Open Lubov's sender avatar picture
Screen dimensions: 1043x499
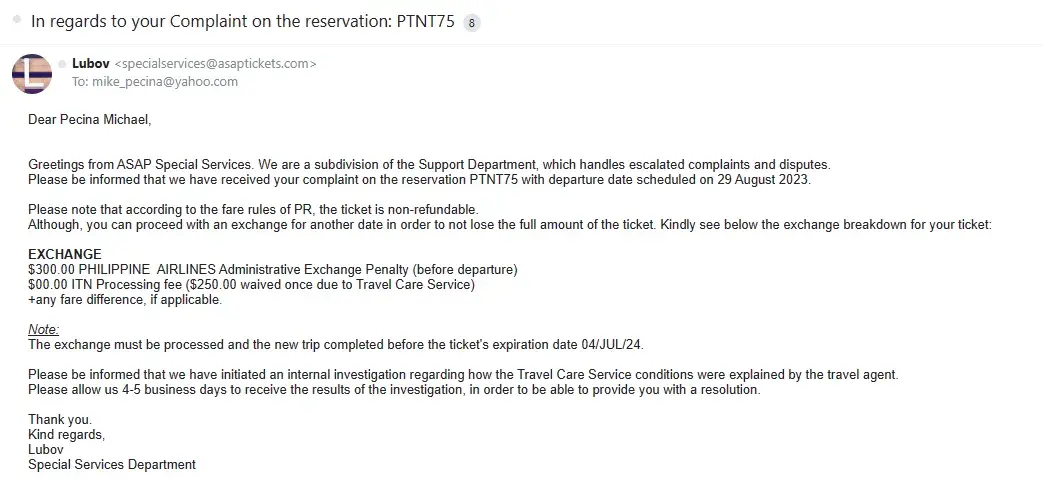[x=31, y=73]
